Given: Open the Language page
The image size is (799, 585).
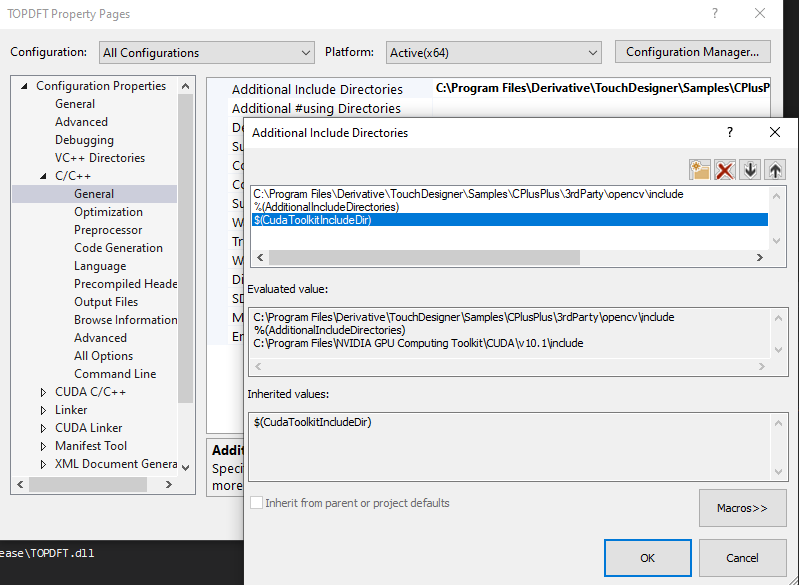Looking at the screenshot, I should click(x=100, y=266).
